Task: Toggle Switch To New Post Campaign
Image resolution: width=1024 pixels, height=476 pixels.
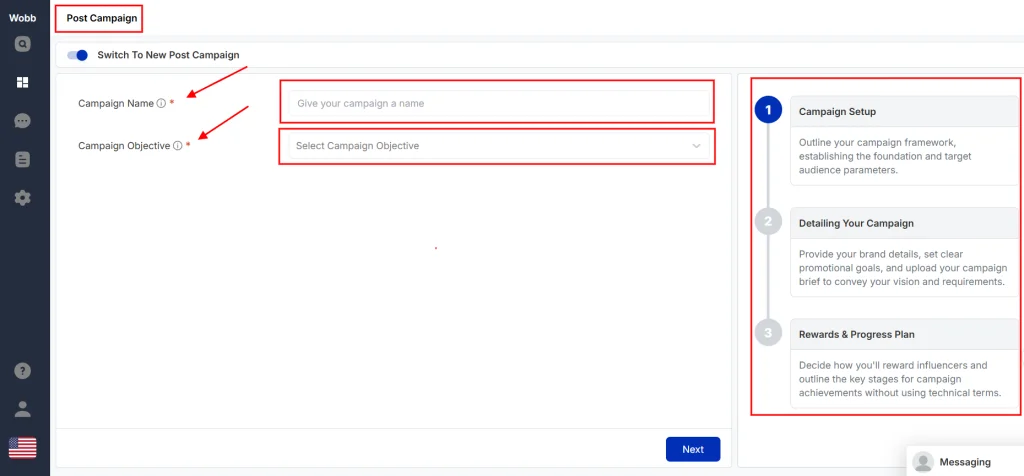Action: pos(78,55)
